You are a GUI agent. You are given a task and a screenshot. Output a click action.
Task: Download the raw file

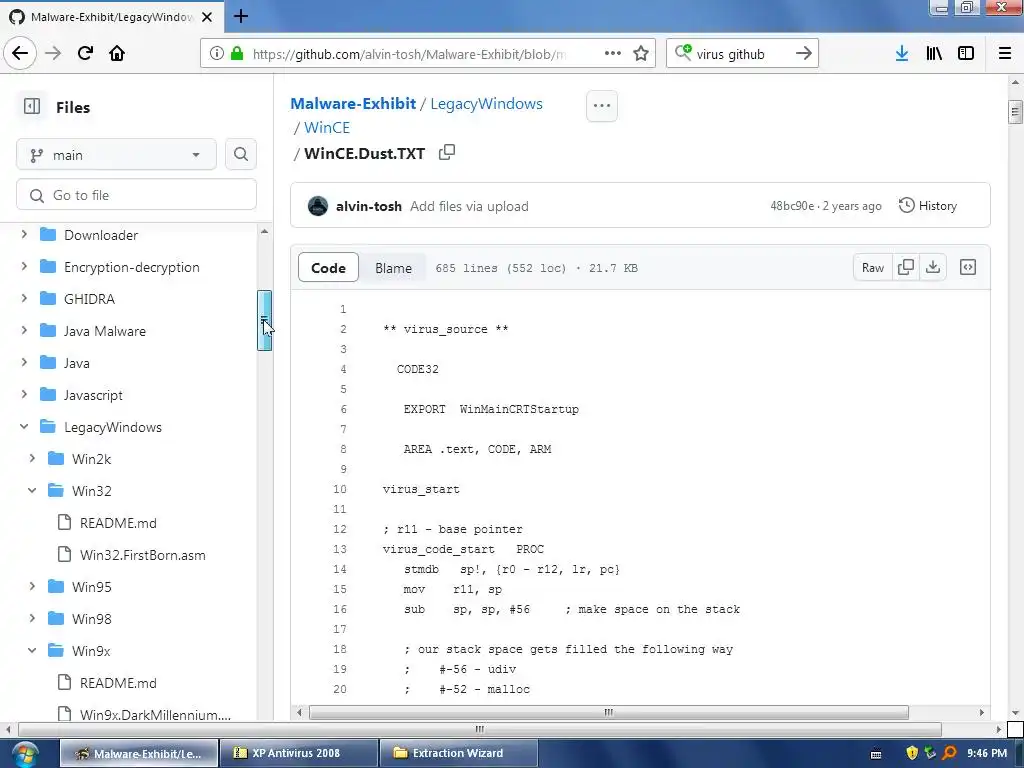[933, 267]
